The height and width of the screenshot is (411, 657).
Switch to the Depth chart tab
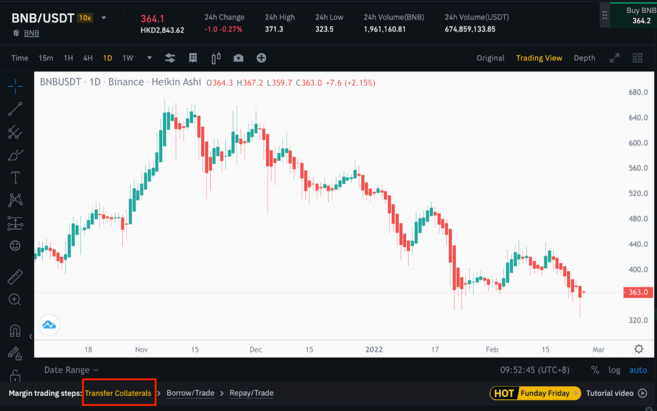coord(584,58)
